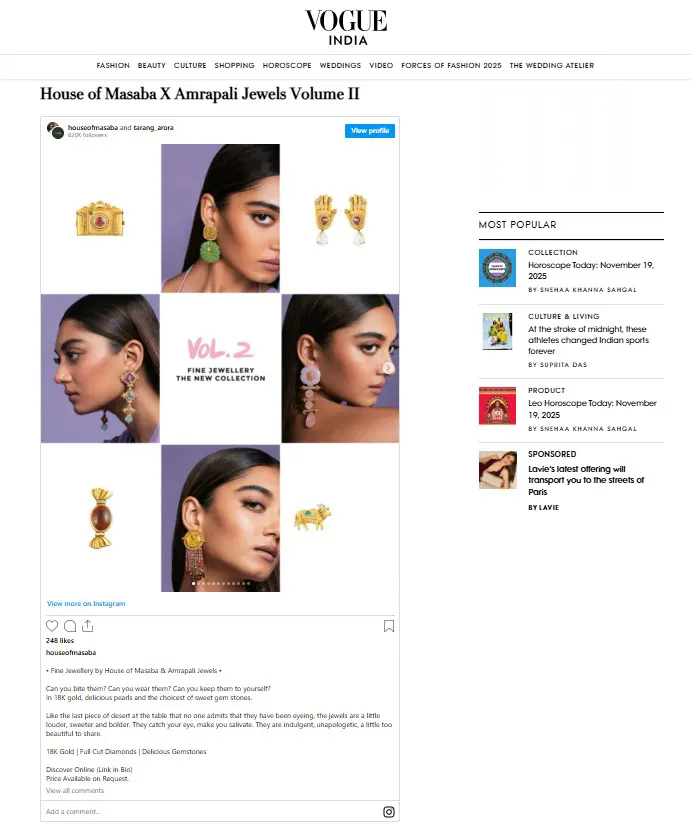Click the Add a comment field

coord(211,811)
